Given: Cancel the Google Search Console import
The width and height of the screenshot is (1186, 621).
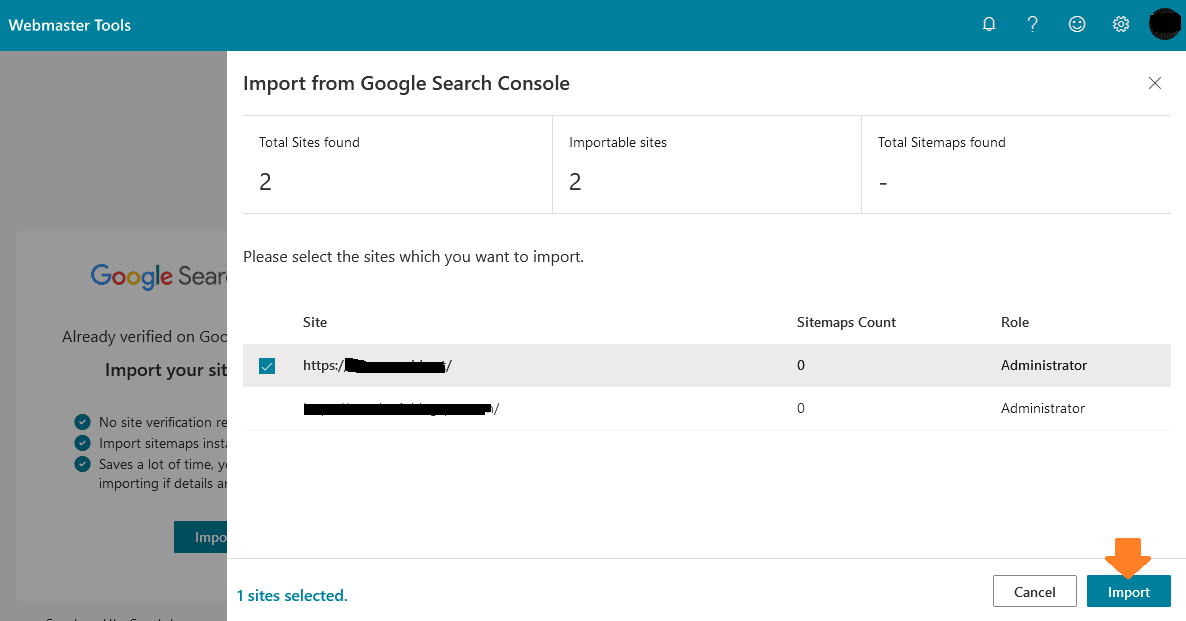Looking at the screenshot, I should 1035,592.
